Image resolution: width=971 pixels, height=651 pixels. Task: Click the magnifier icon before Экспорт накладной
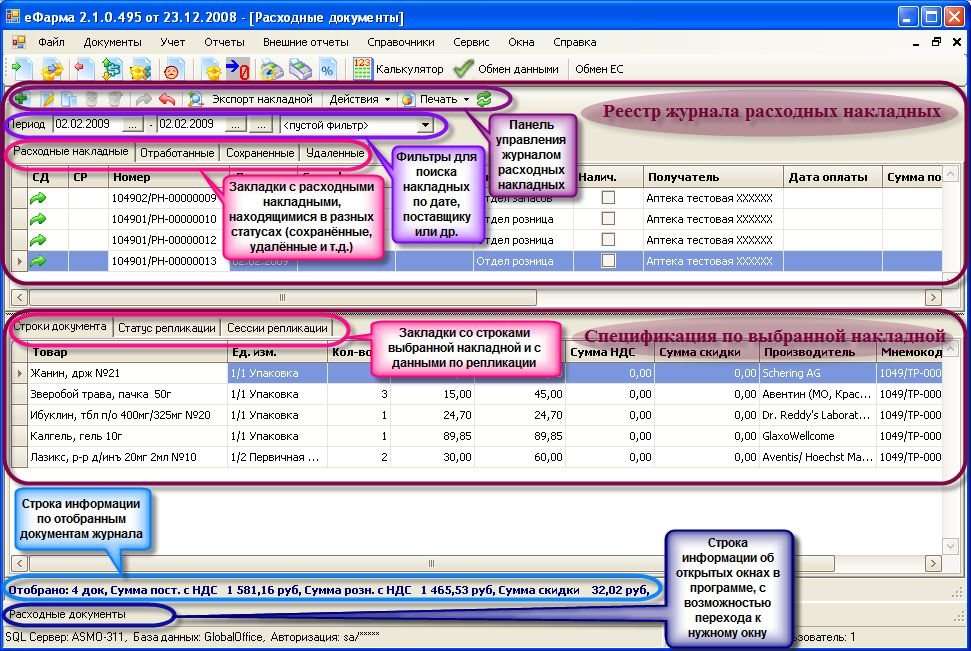coord(196,99)
